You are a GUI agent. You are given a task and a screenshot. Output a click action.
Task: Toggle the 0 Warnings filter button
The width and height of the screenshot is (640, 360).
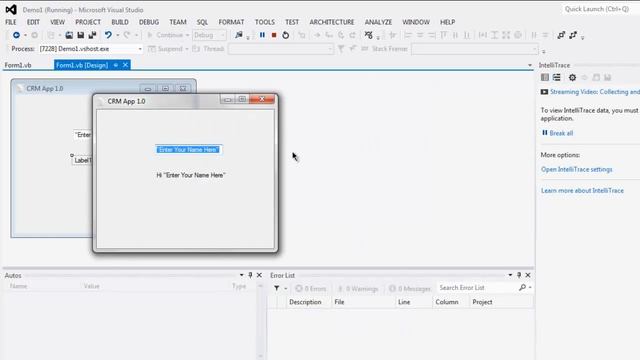[x=358, y=289]
